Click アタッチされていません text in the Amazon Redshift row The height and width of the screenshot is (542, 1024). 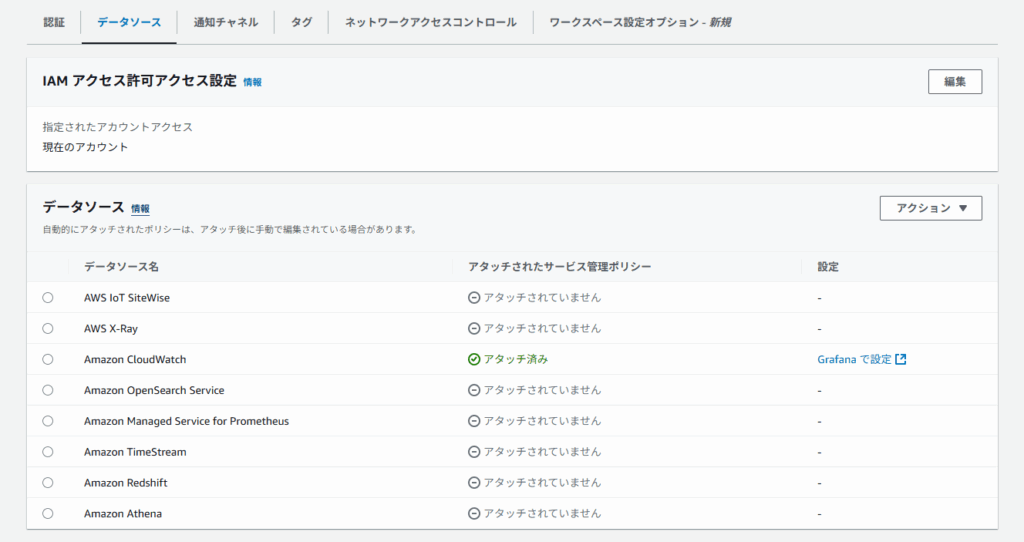[x=542, y=483]
